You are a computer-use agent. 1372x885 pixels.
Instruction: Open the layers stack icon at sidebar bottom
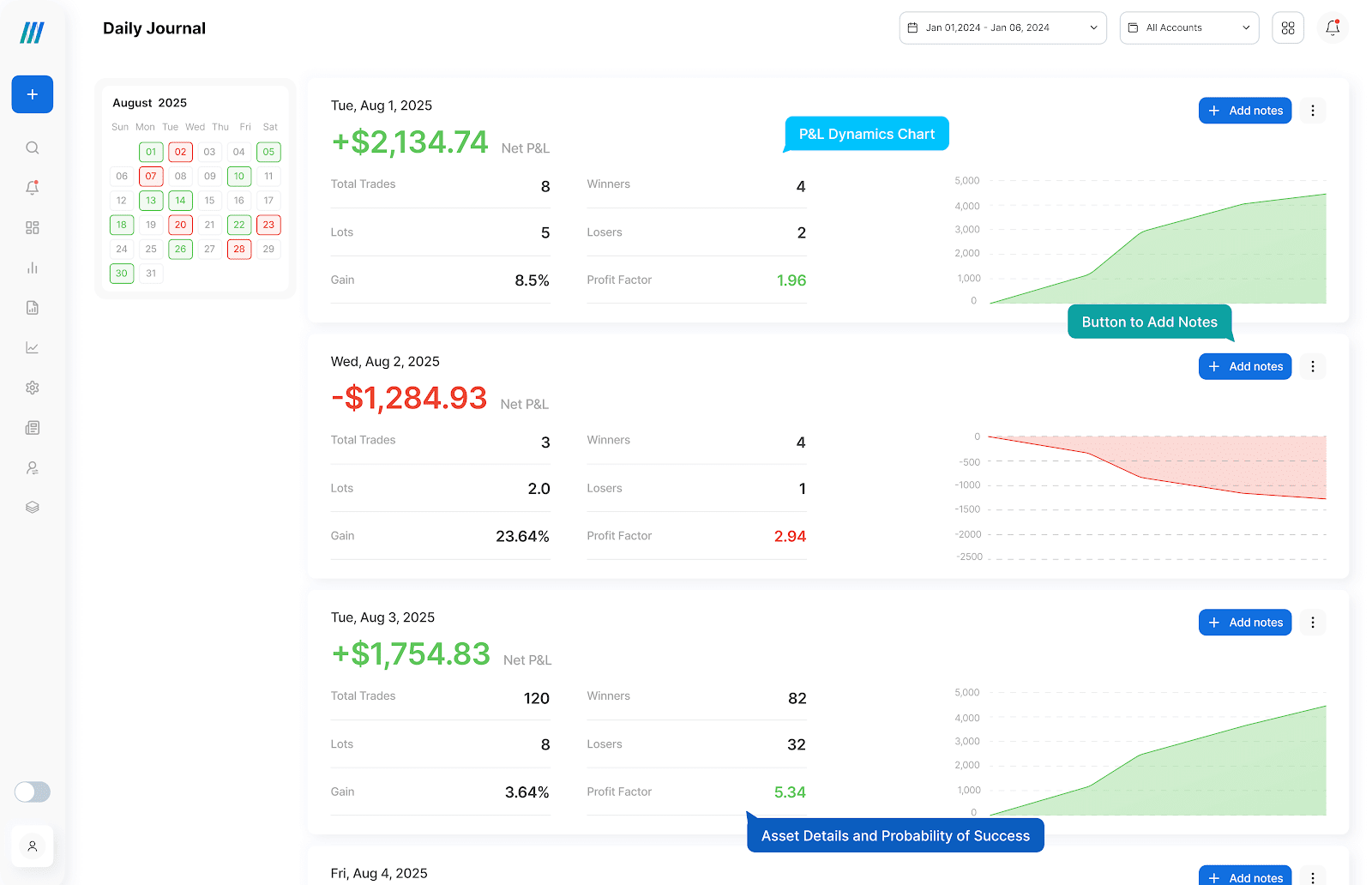pyautogui.click(x=32, y=507)
